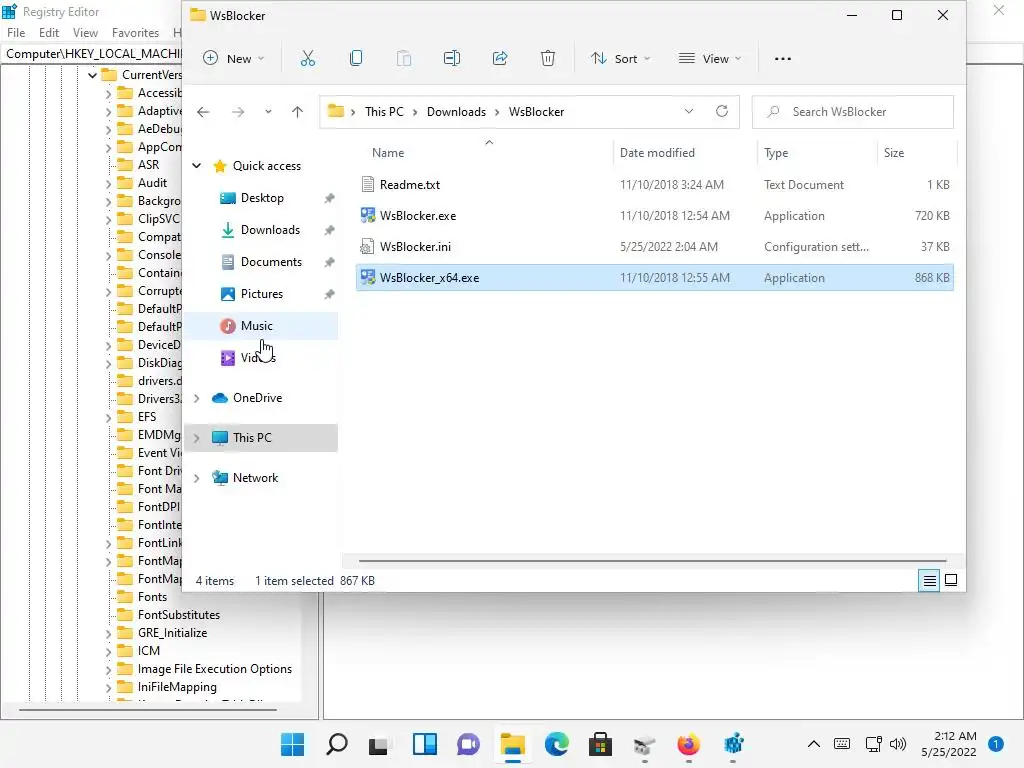Screen dimensions: 1024x768
Task: Open the New dropdown menu
Action: (x=234, y=59)
